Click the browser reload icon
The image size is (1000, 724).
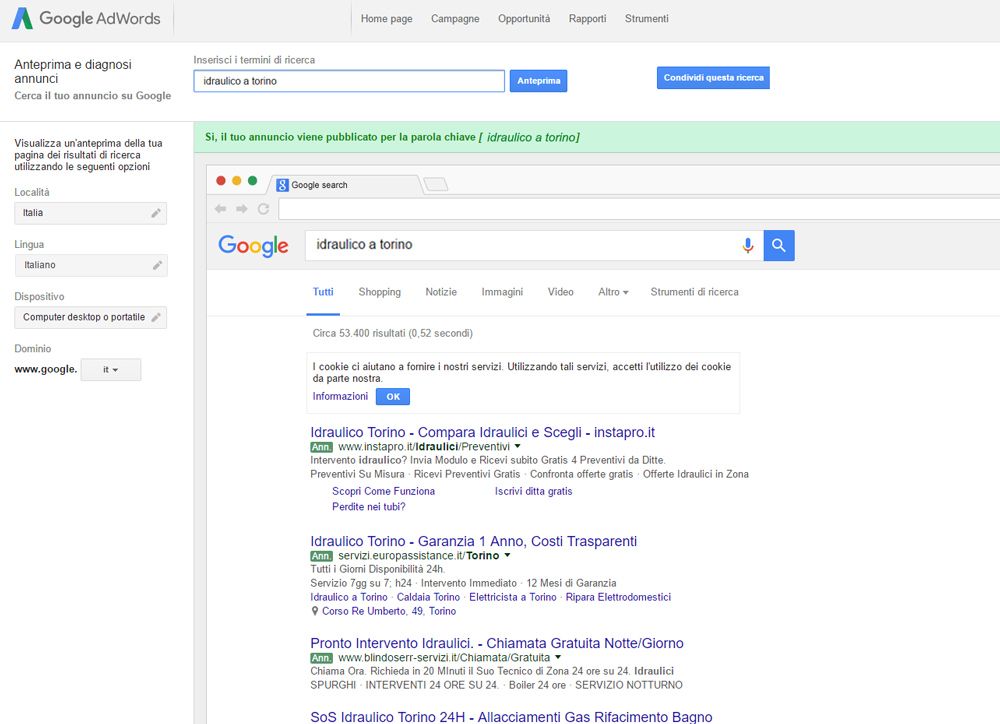[263, 209]
